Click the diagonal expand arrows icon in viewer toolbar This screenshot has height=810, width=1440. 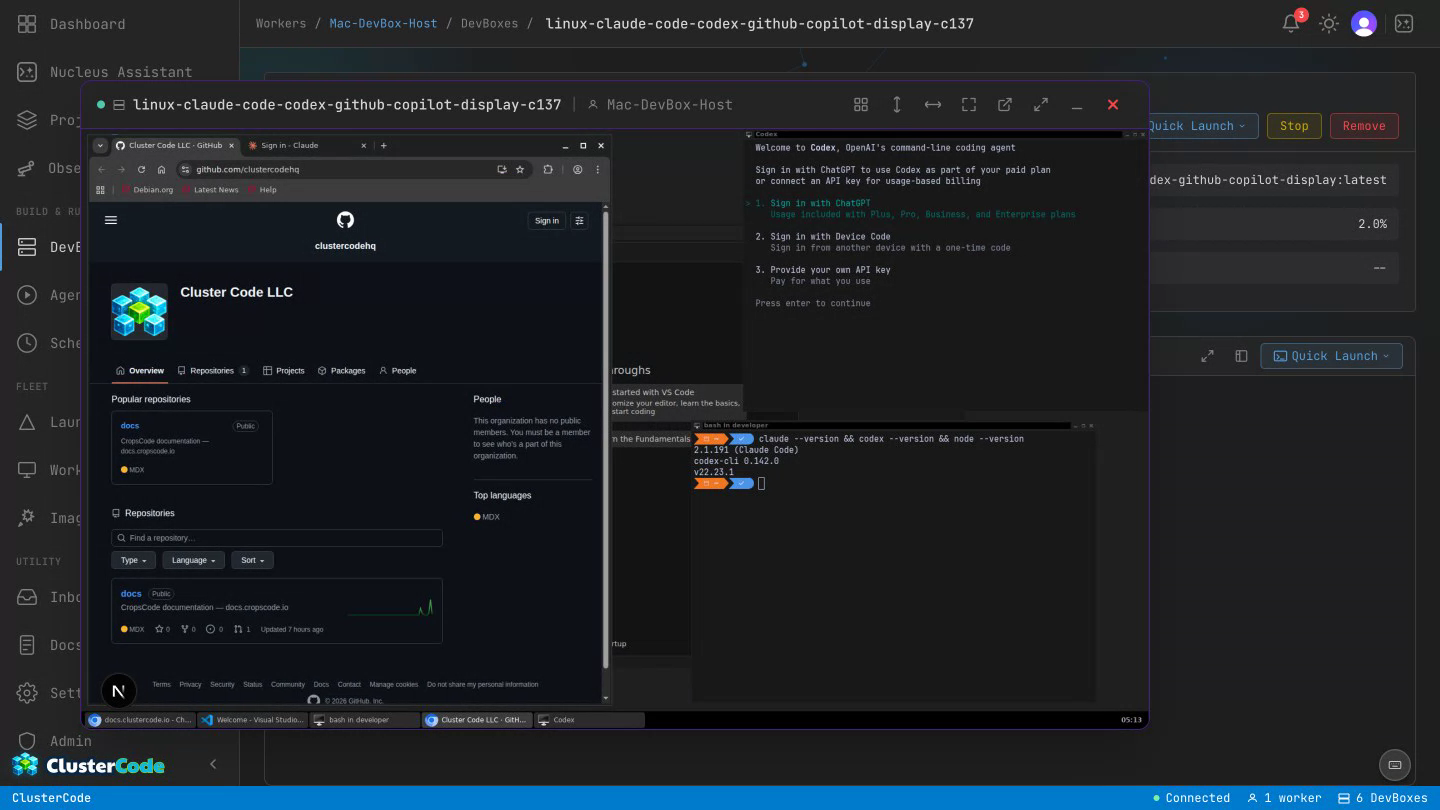(1041, 104)
